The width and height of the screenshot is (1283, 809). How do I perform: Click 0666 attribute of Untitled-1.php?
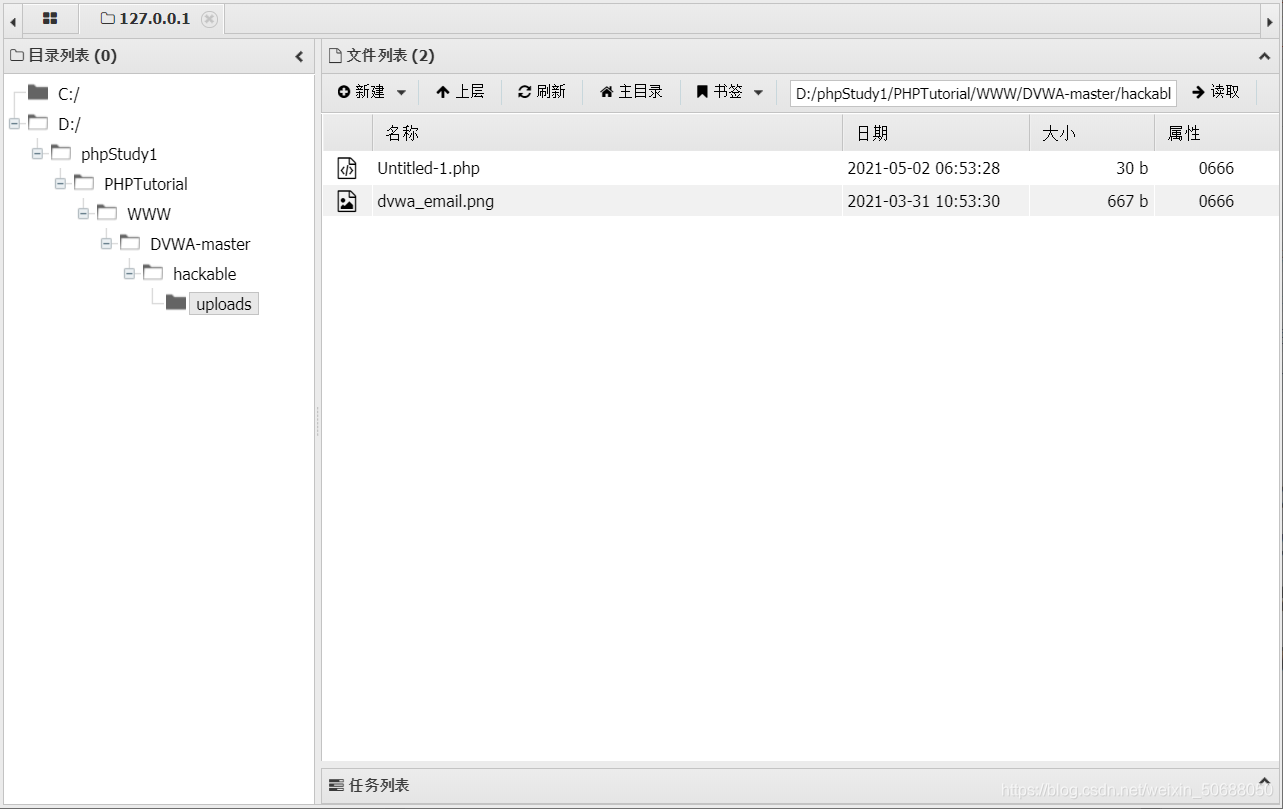click(x=1216, y=169)
